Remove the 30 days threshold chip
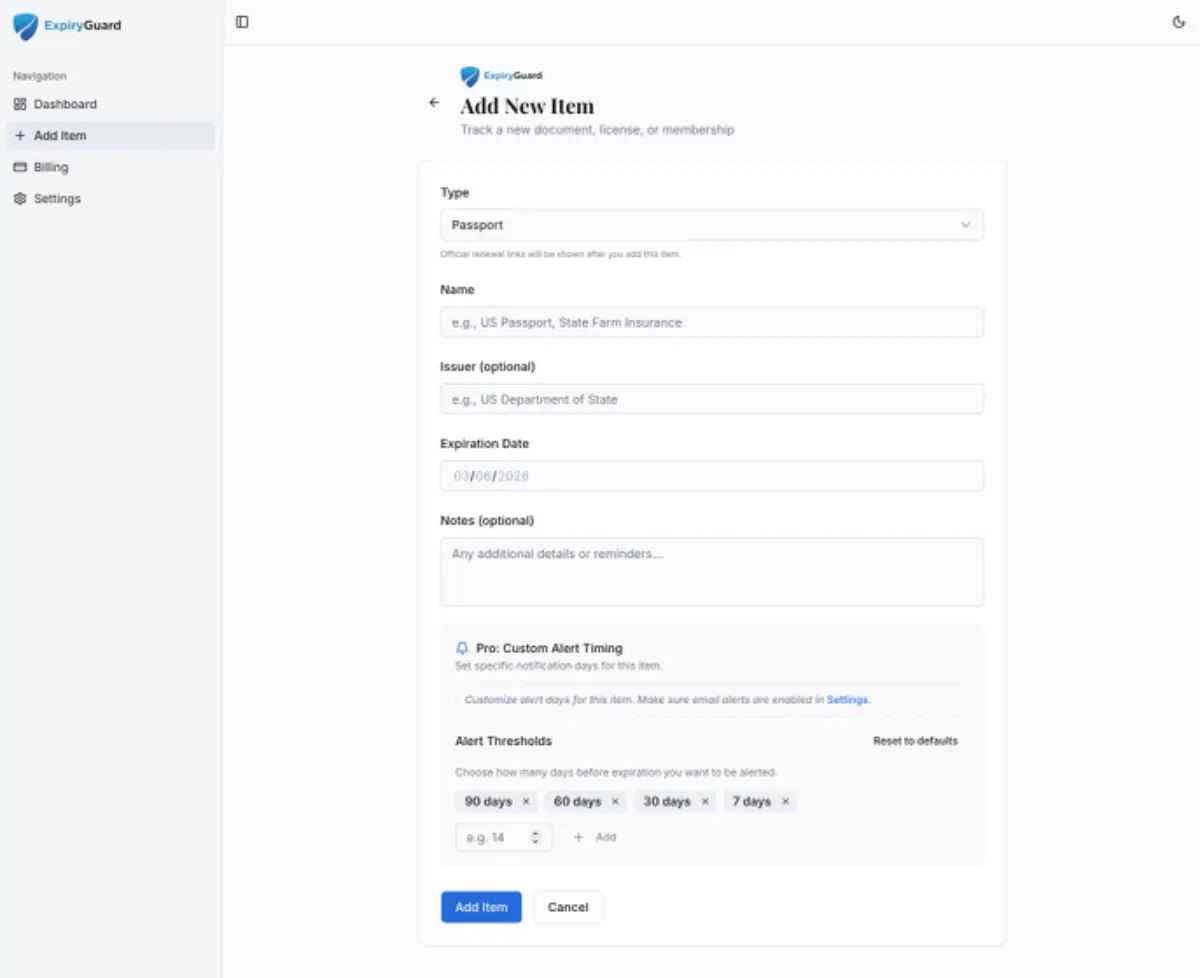Viewport: 1200px width, 978px height. tap(705, 802)
